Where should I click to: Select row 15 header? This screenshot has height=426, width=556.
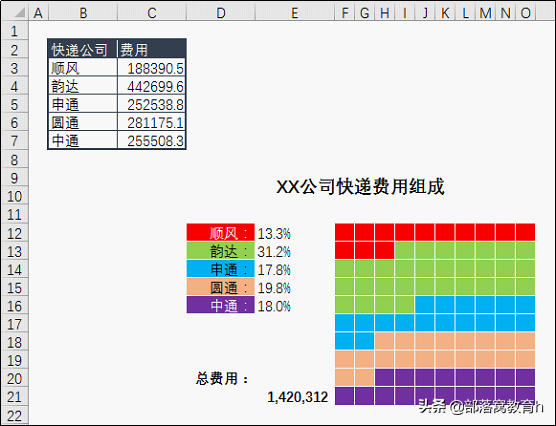(15, 288)
